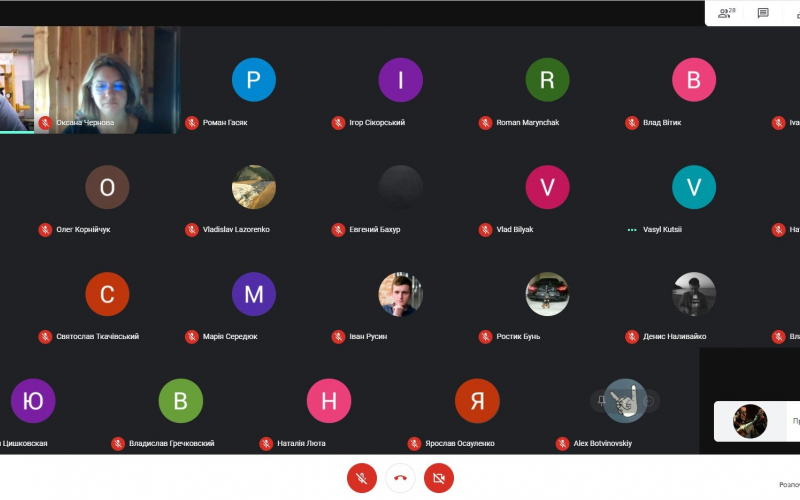Click Оксана Чернова's video feed
This screenshot has height=500, width=800.
pos(107,80)
